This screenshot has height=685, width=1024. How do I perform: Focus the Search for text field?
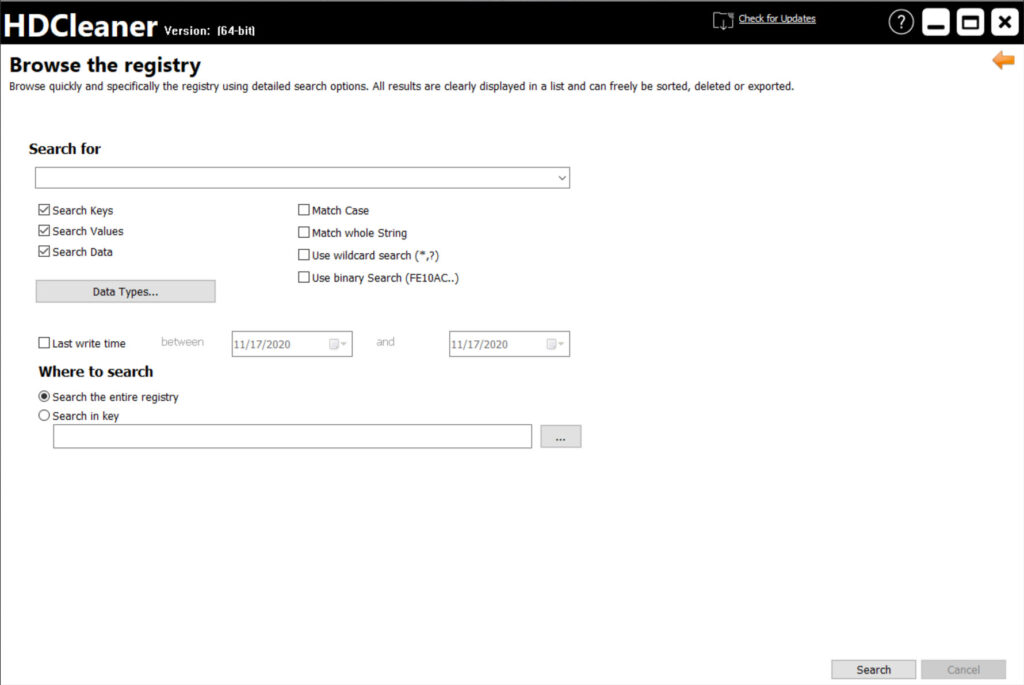coord(302,178)
